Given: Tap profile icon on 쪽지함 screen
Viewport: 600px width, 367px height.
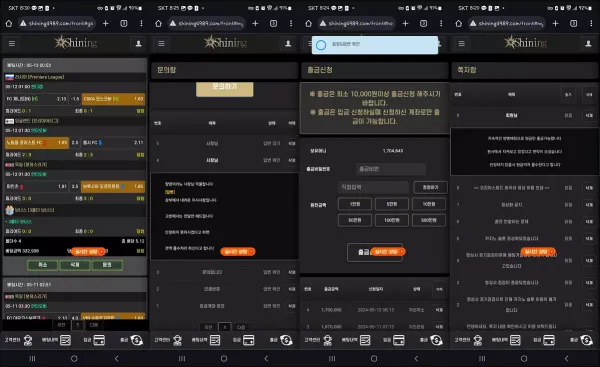Looking at the screenshot, I should 589,44.
